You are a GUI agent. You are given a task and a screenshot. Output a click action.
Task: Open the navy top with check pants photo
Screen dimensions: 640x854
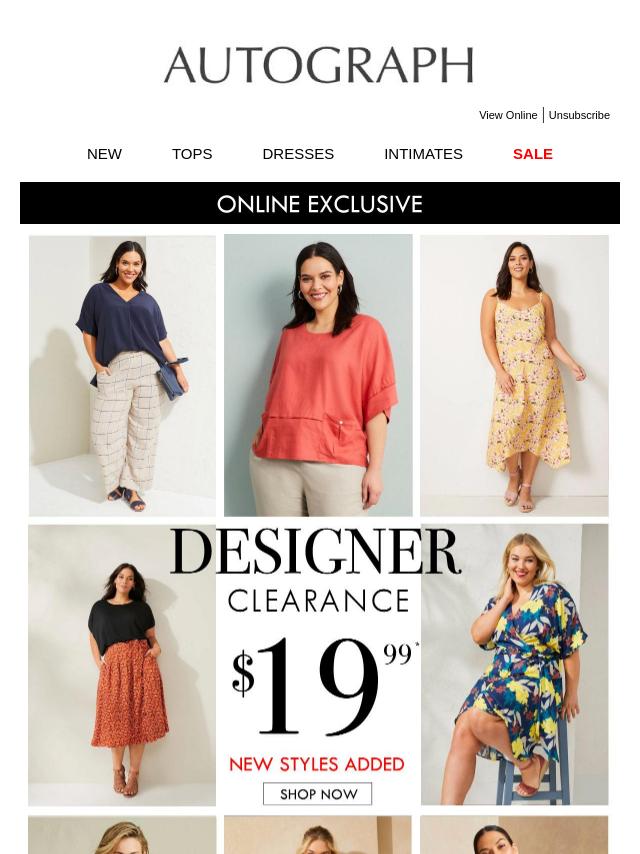122,376
